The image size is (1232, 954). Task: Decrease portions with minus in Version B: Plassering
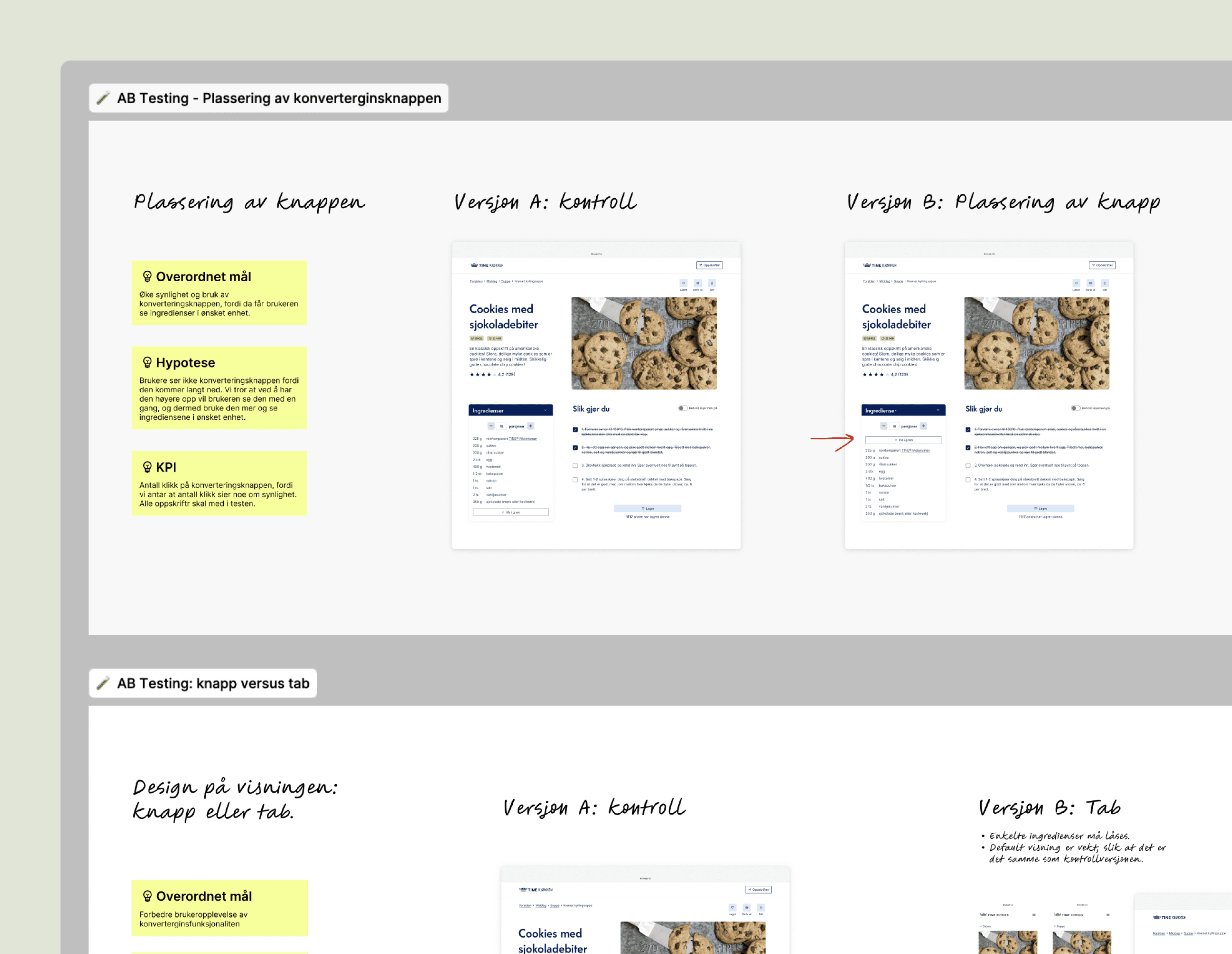[883, 426]
